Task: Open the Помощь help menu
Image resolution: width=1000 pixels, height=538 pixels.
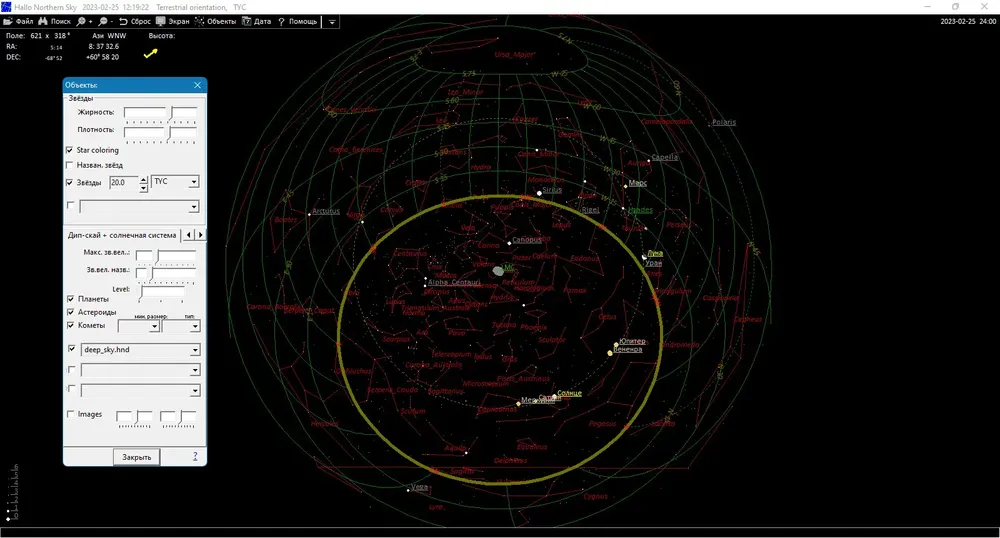Action: click(x=297, y=21)
